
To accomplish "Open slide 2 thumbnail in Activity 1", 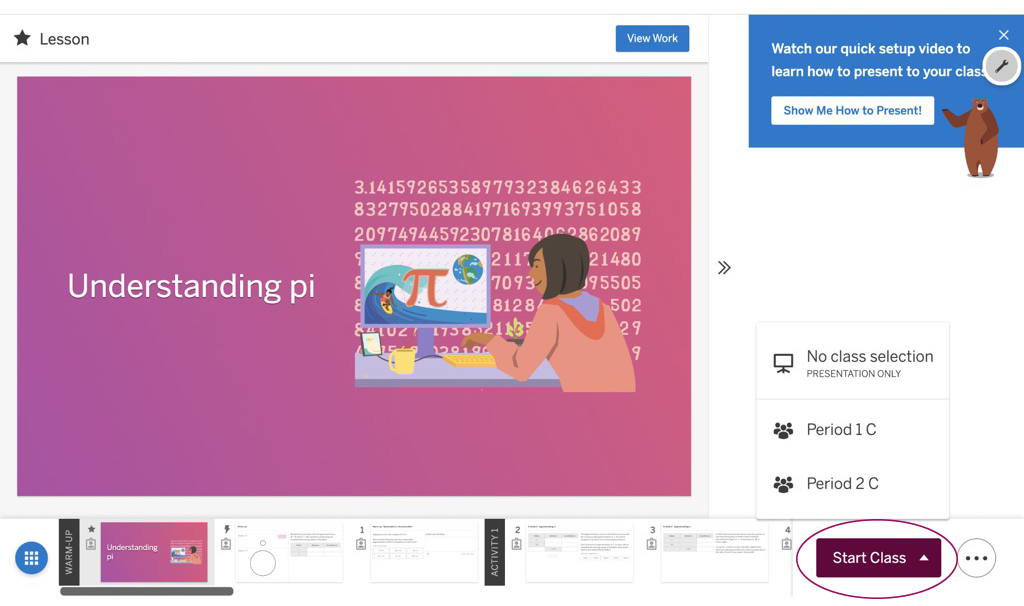I will 579,552.
